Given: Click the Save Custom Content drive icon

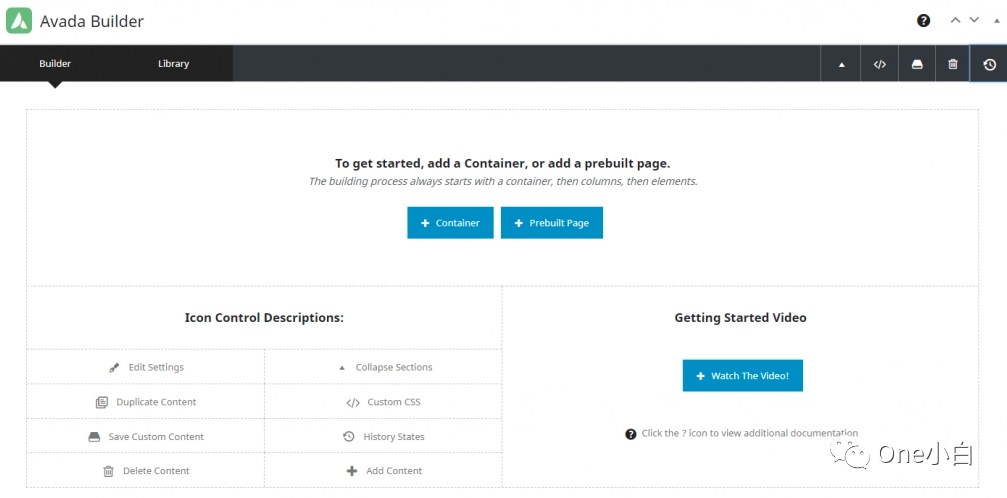Looking at the screenshot, I should pyautogui.click(x=917, y=64).
